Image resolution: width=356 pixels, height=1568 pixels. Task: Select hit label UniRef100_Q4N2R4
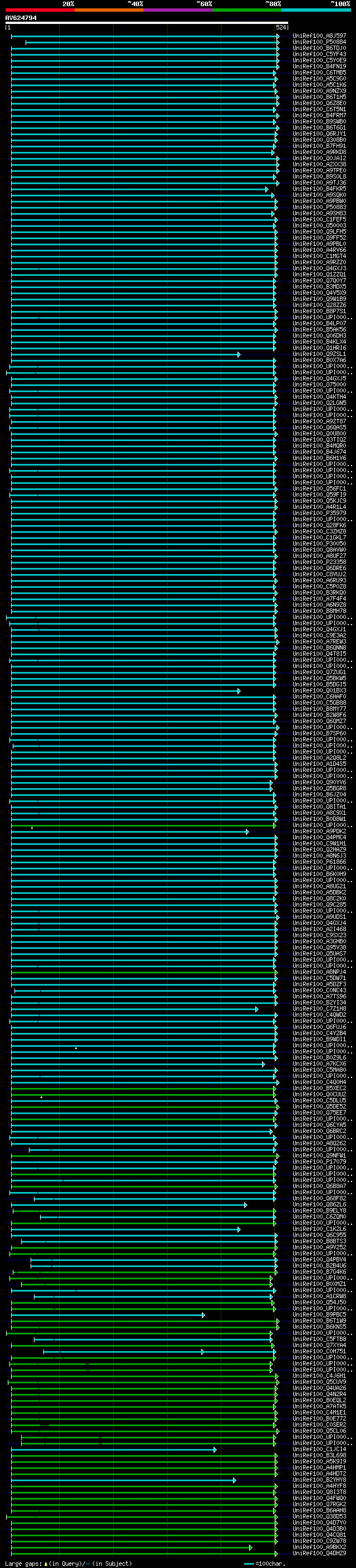pyautogui.click(x=319, y=1394)
